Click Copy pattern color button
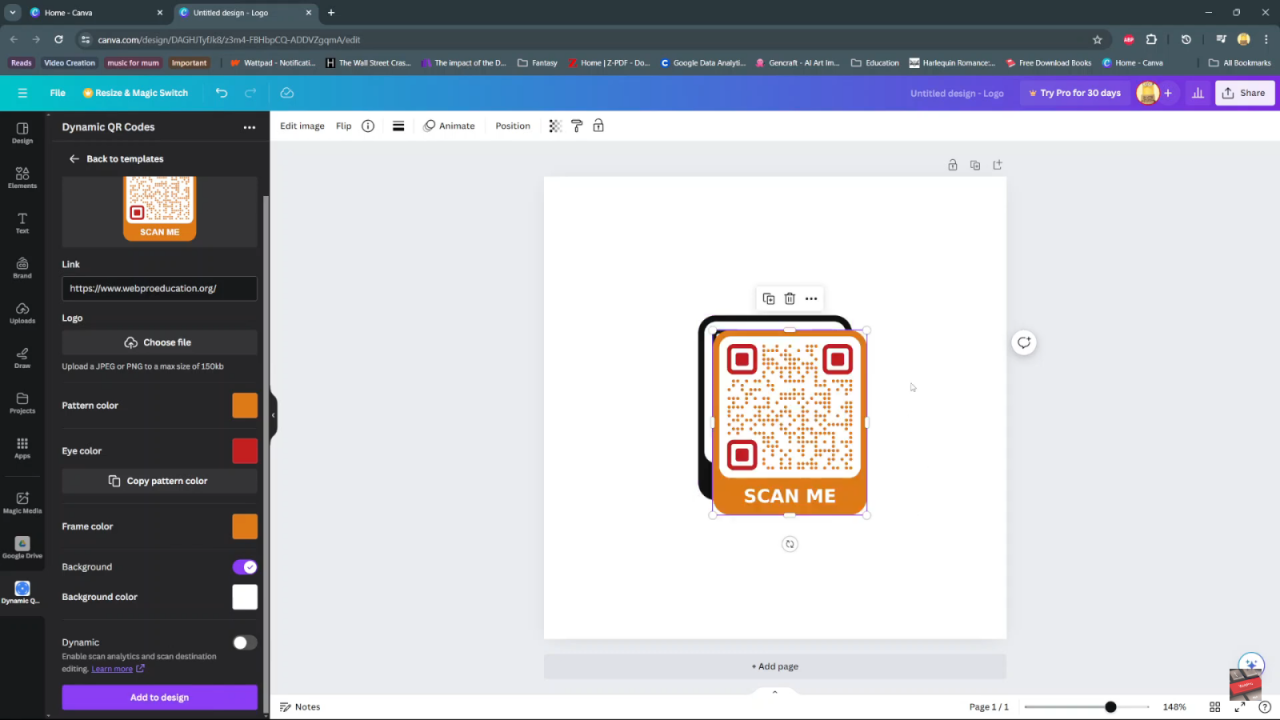Screen dimensions: 1280x720 [159, 481]
